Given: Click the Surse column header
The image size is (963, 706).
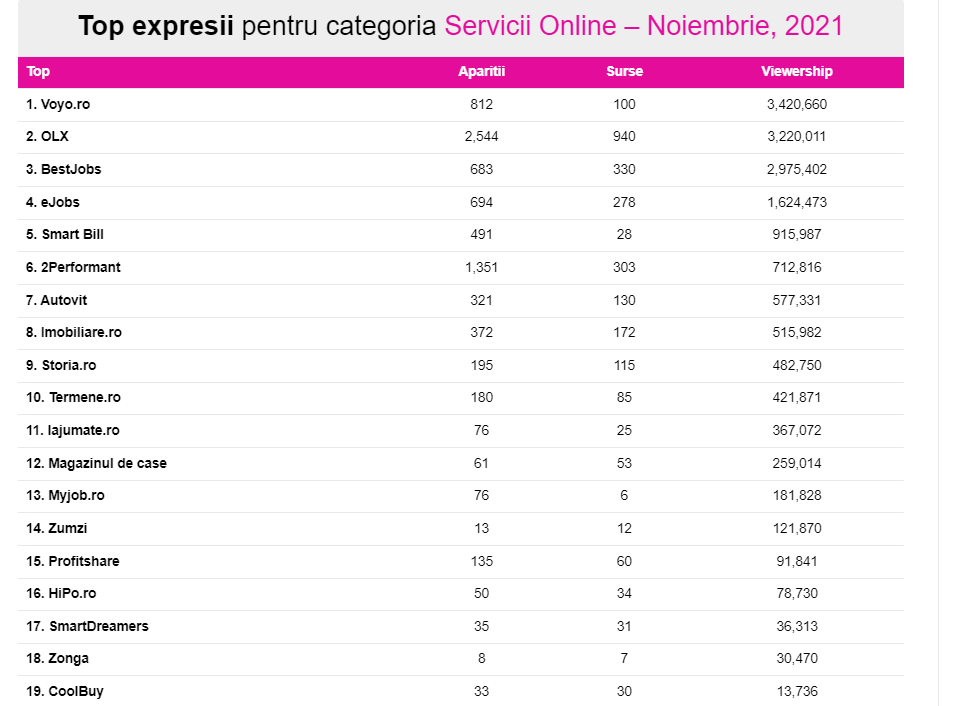Looking at the screenshot, I should (624, 72).
